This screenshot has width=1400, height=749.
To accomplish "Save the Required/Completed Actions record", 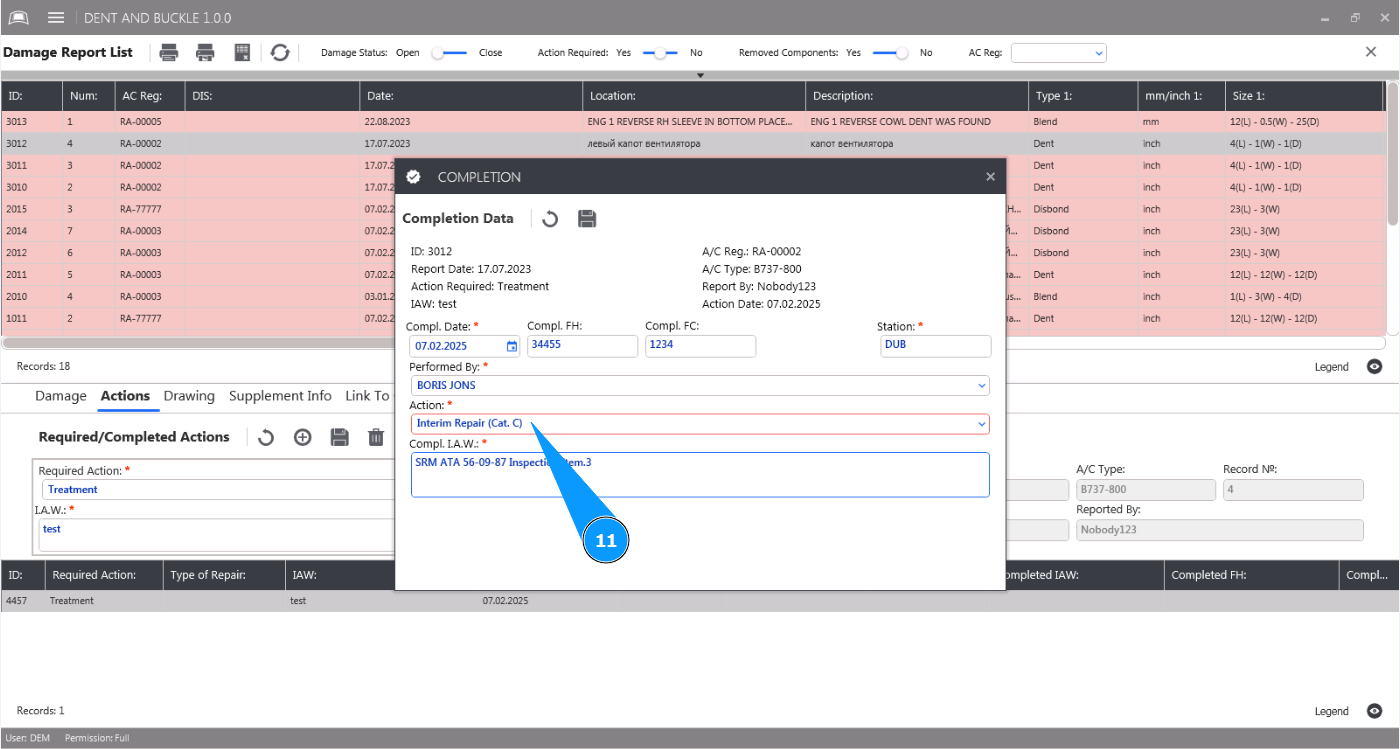I will click(339, 437).
